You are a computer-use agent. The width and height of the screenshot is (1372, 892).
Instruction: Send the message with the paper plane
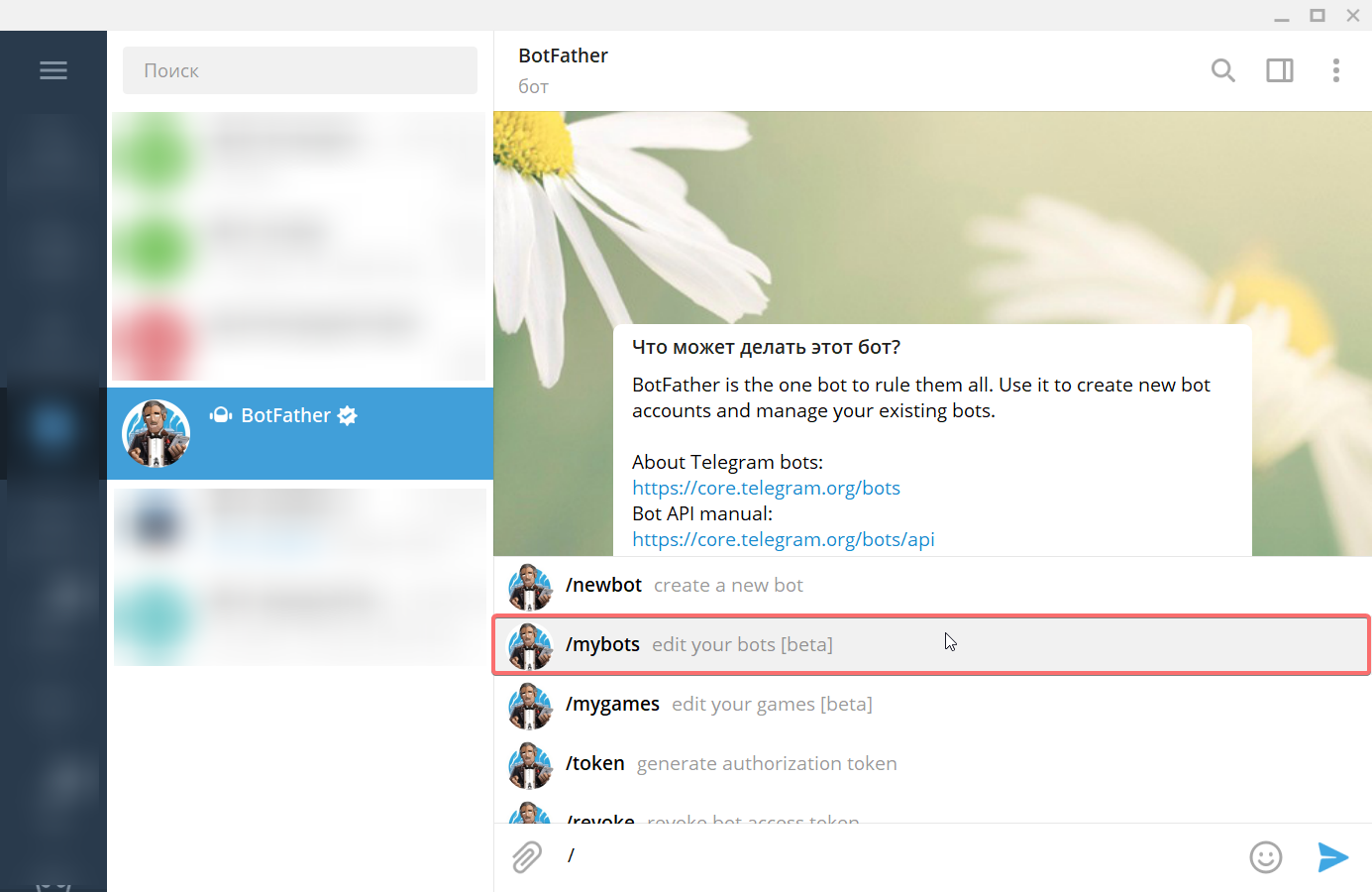pyautogui.click(x=1333, y=857)
